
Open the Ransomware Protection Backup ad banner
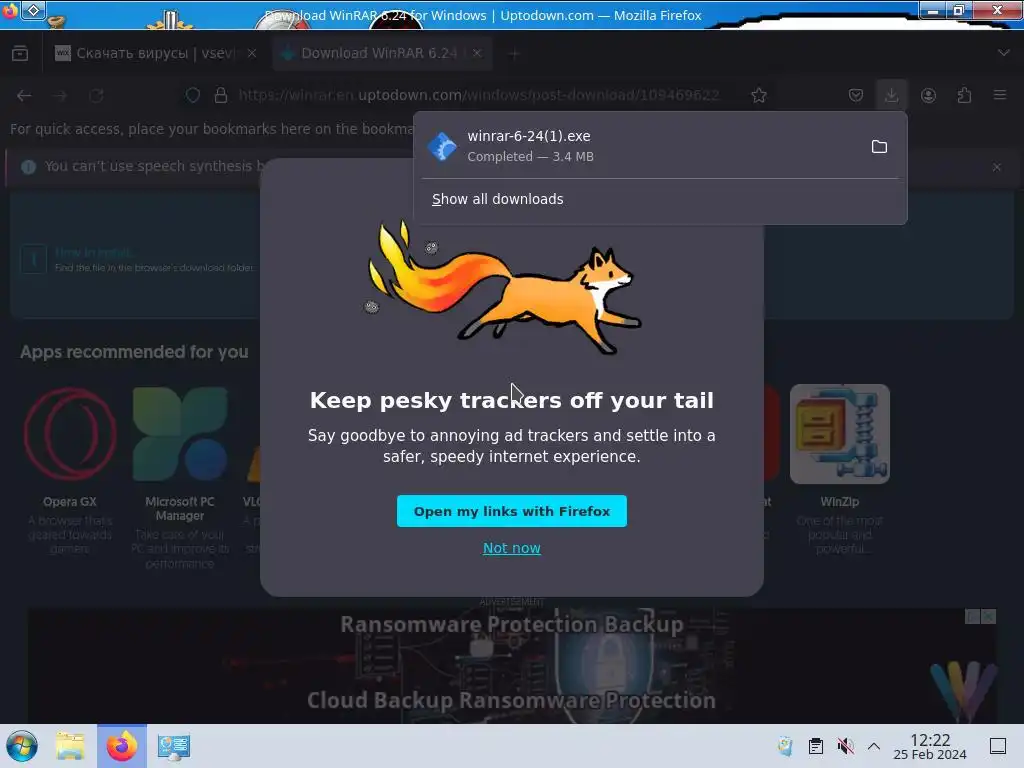click(511, 666)
